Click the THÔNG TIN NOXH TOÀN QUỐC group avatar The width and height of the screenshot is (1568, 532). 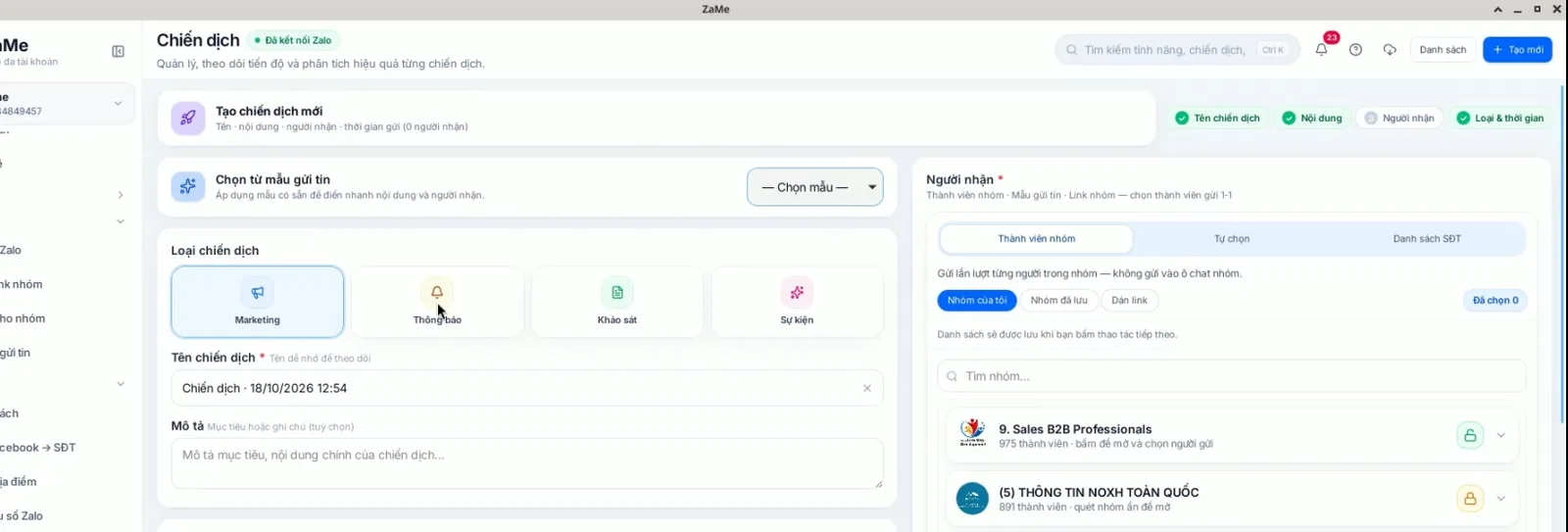(x=972, y=499)
